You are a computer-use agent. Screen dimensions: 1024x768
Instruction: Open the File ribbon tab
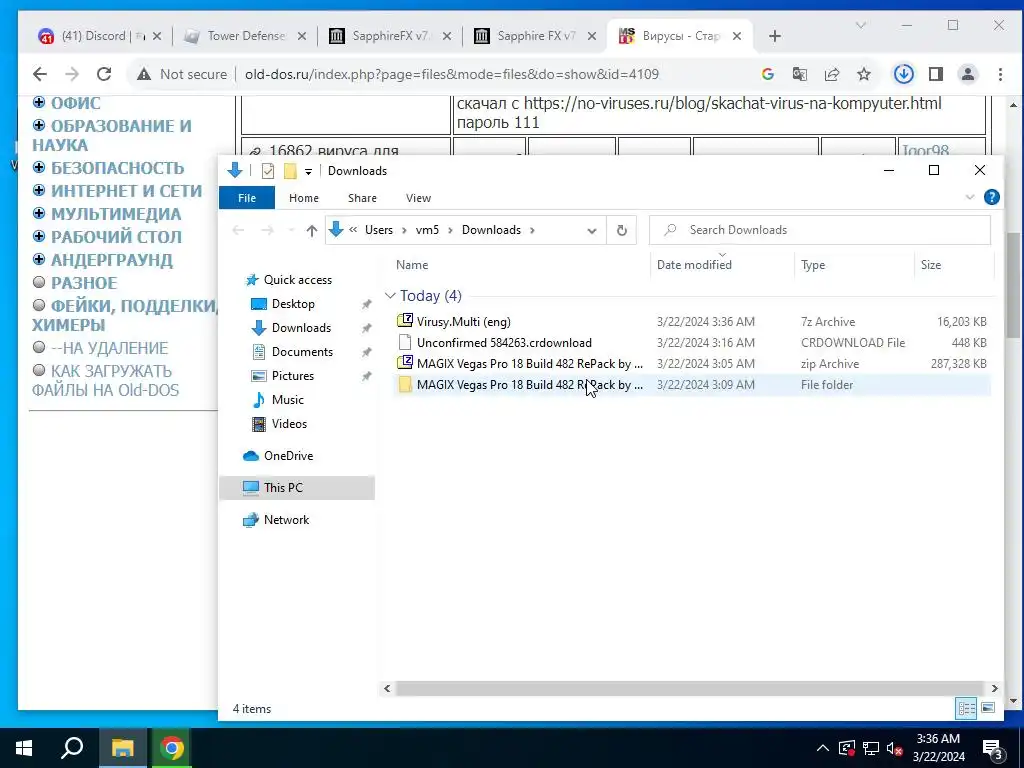point(247,198)
